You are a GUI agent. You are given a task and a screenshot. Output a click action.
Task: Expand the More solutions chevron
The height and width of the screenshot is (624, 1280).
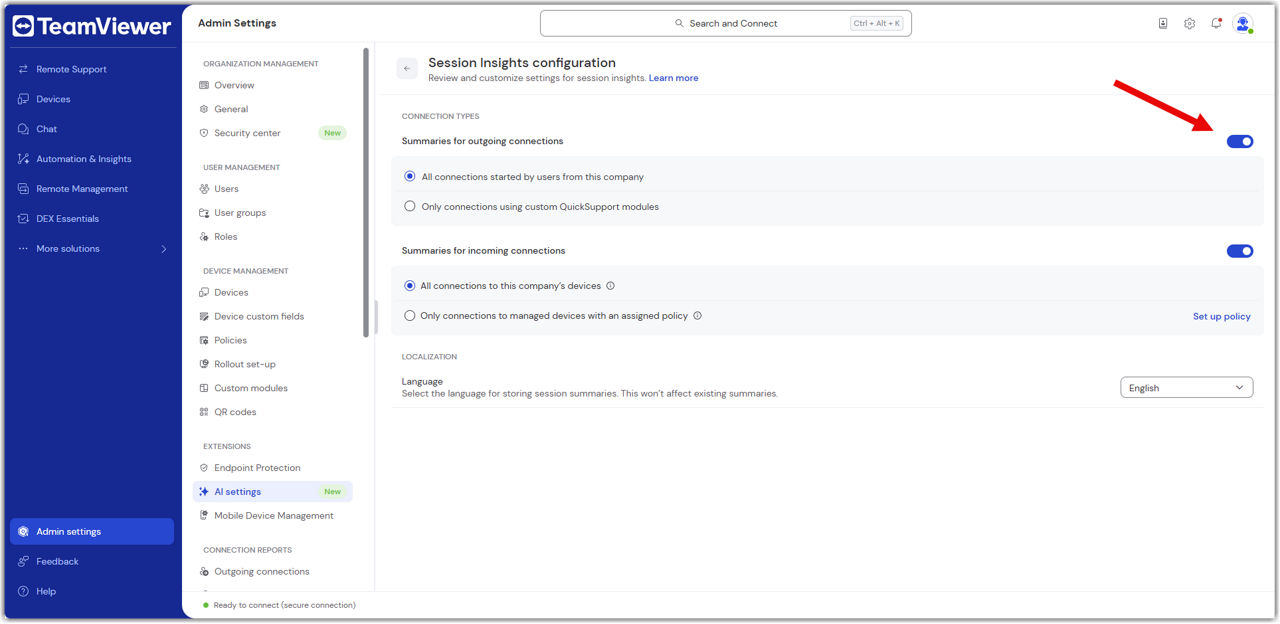(164, 249)
